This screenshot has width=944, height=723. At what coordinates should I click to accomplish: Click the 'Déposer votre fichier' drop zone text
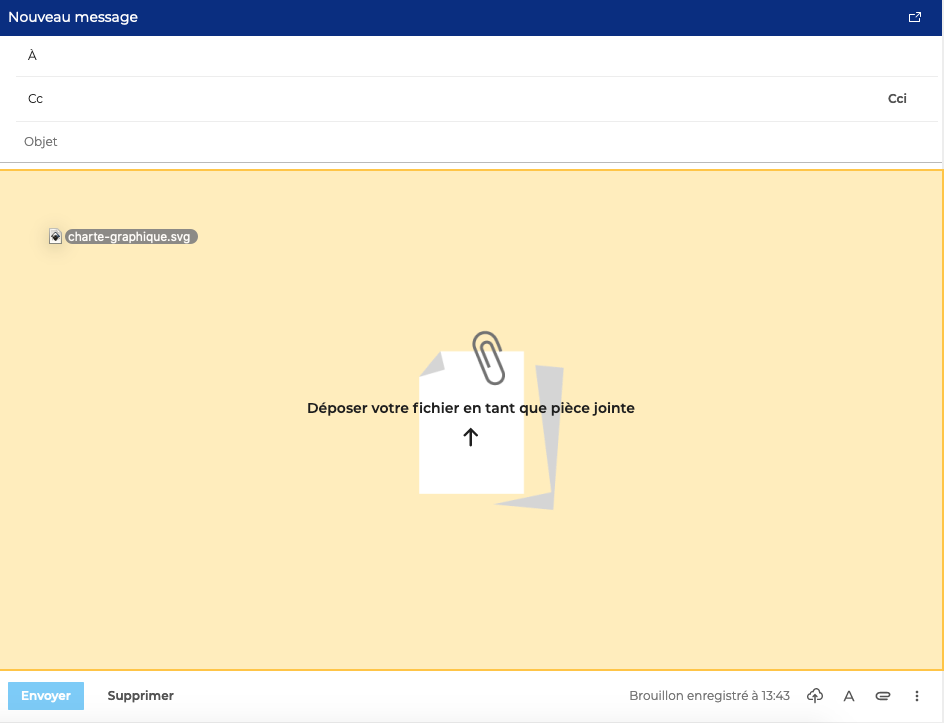click(471, 408)
